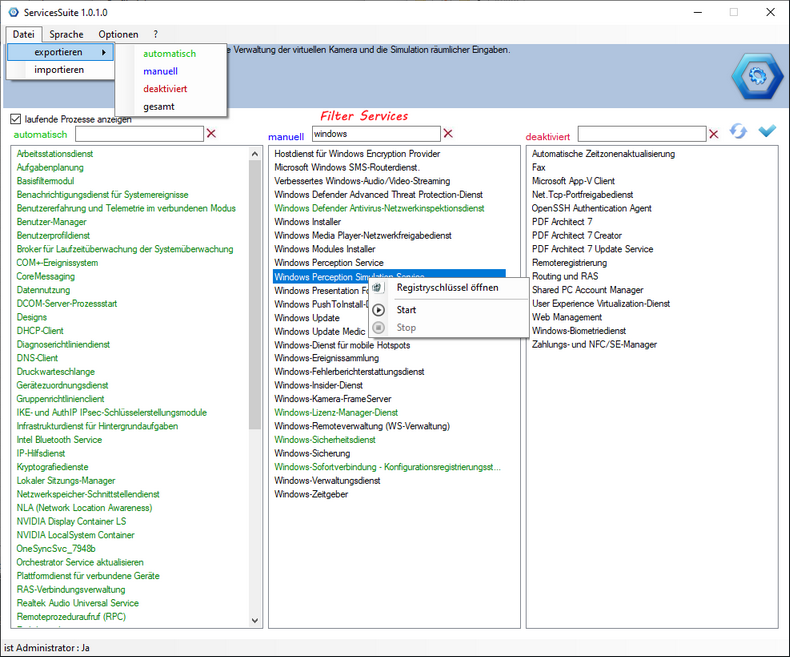
Task: Select 'Fax' in deaktiviert list
Action: click(x=539, y=167)
